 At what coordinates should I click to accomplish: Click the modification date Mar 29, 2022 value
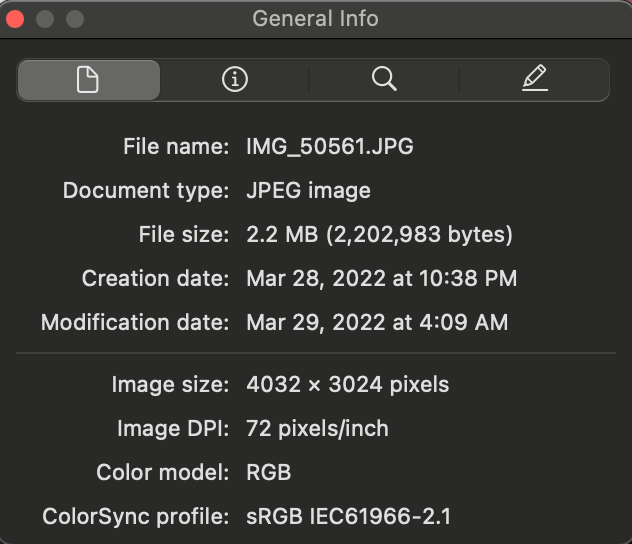coord(377,322)
